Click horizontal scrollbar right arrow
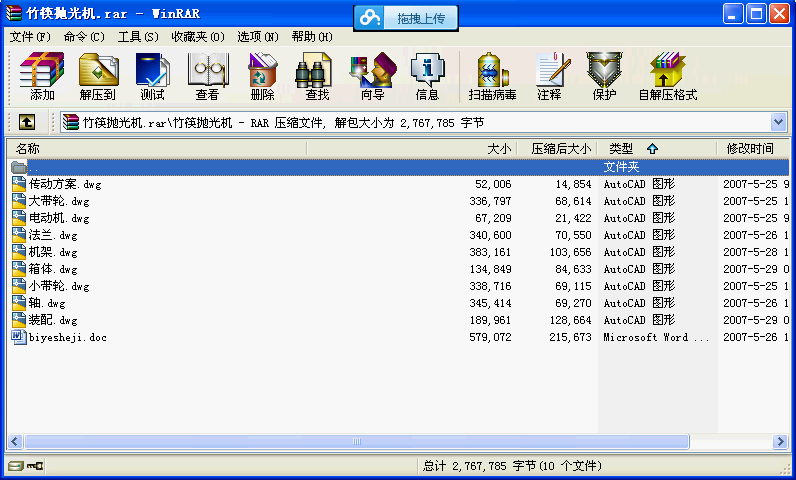This screenshot has width=796, height=480. 780,441
